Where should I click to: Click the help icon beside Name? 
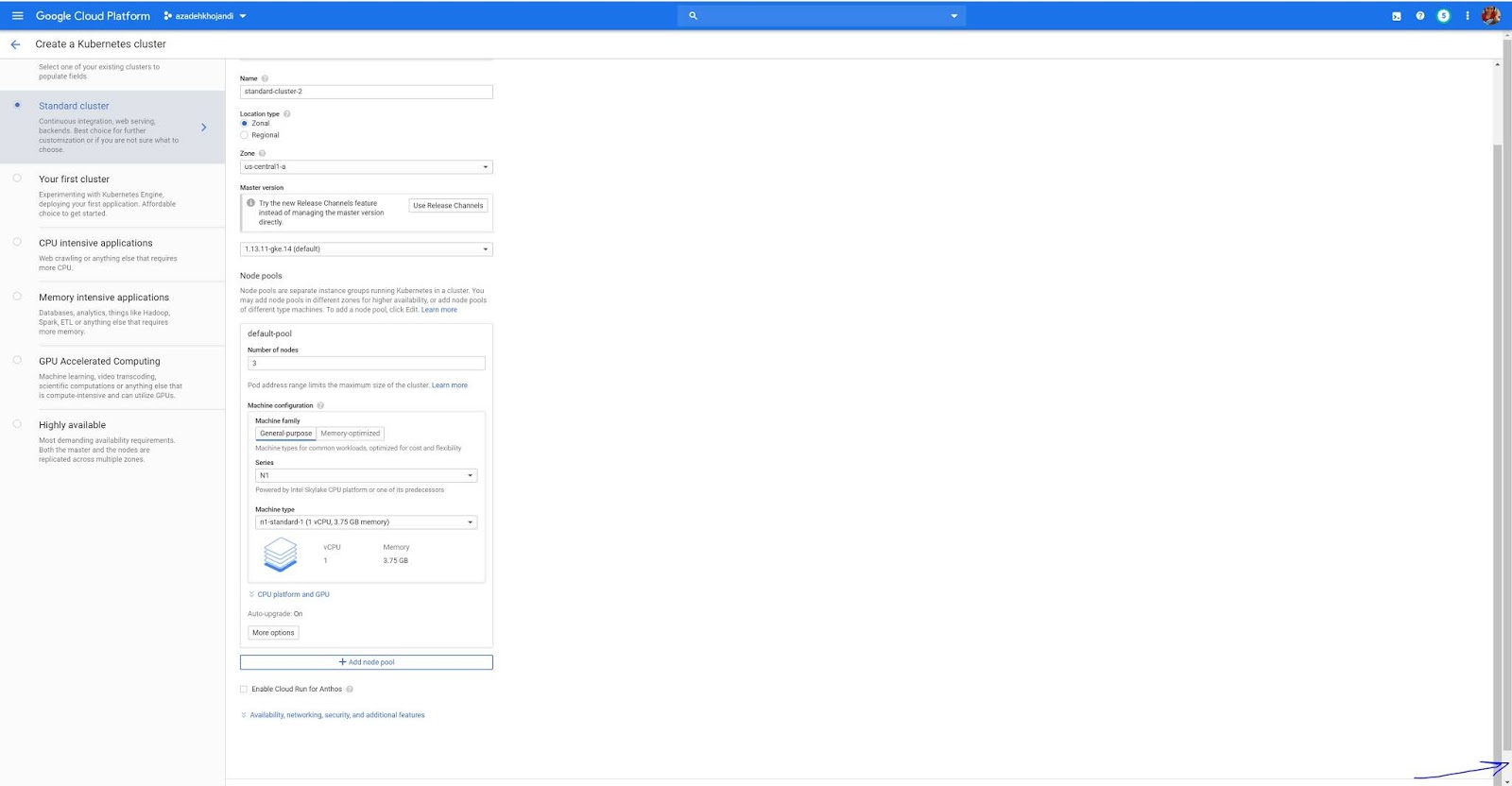pos(265,78)
